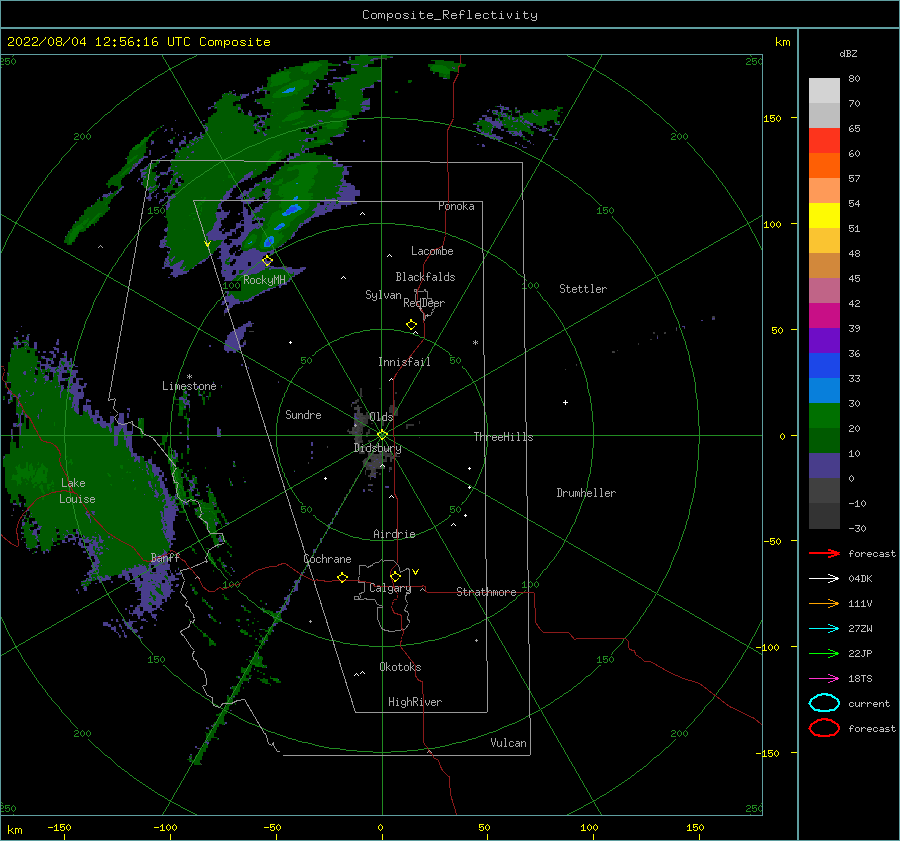The image size is (900, 841).
Task: Click the dBZ heading of the legend
Action: tap(848, 53)
